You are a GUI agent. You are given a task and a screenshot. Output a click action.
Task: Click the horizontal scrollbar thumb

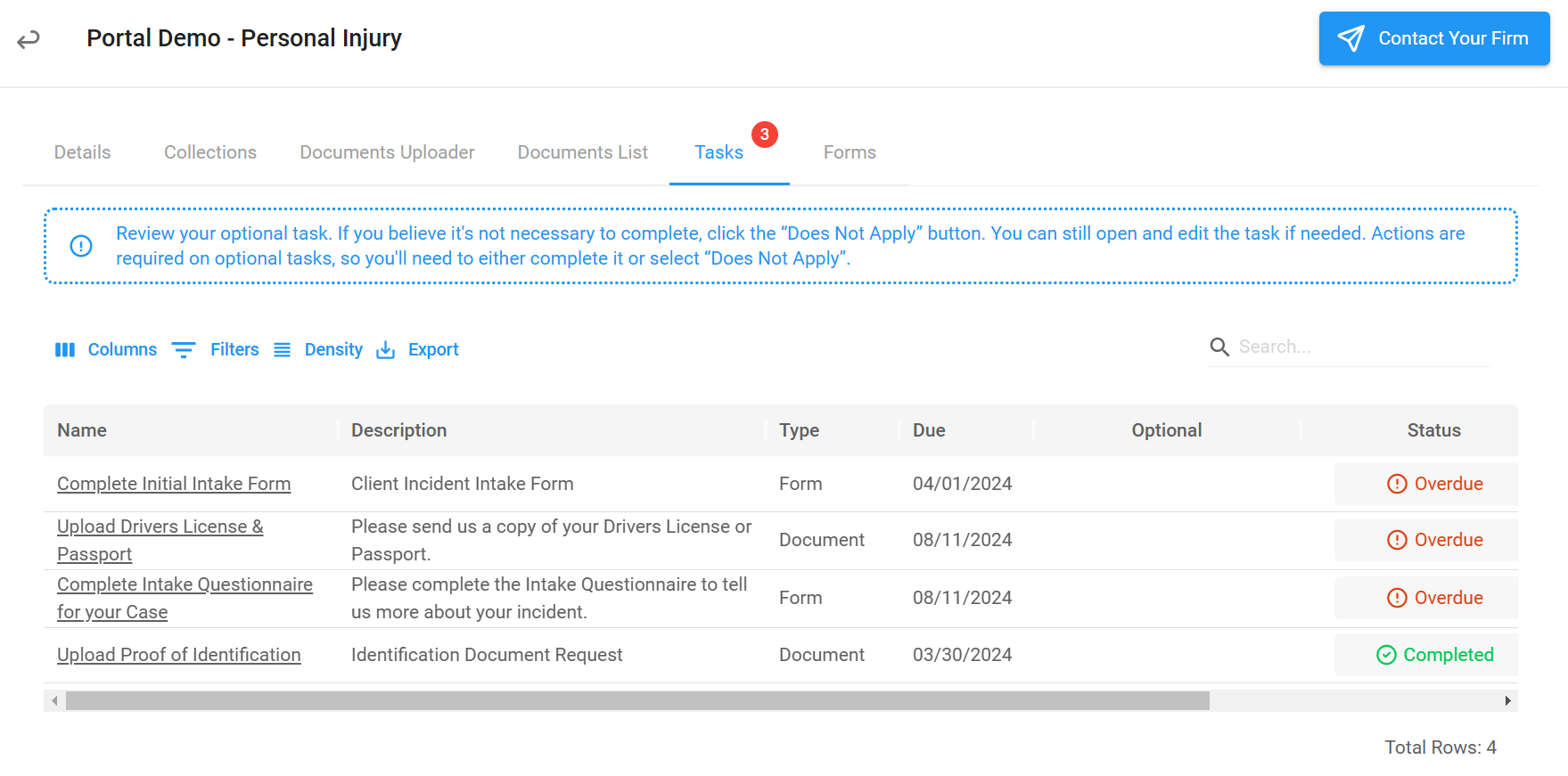[x=637, y=701]
